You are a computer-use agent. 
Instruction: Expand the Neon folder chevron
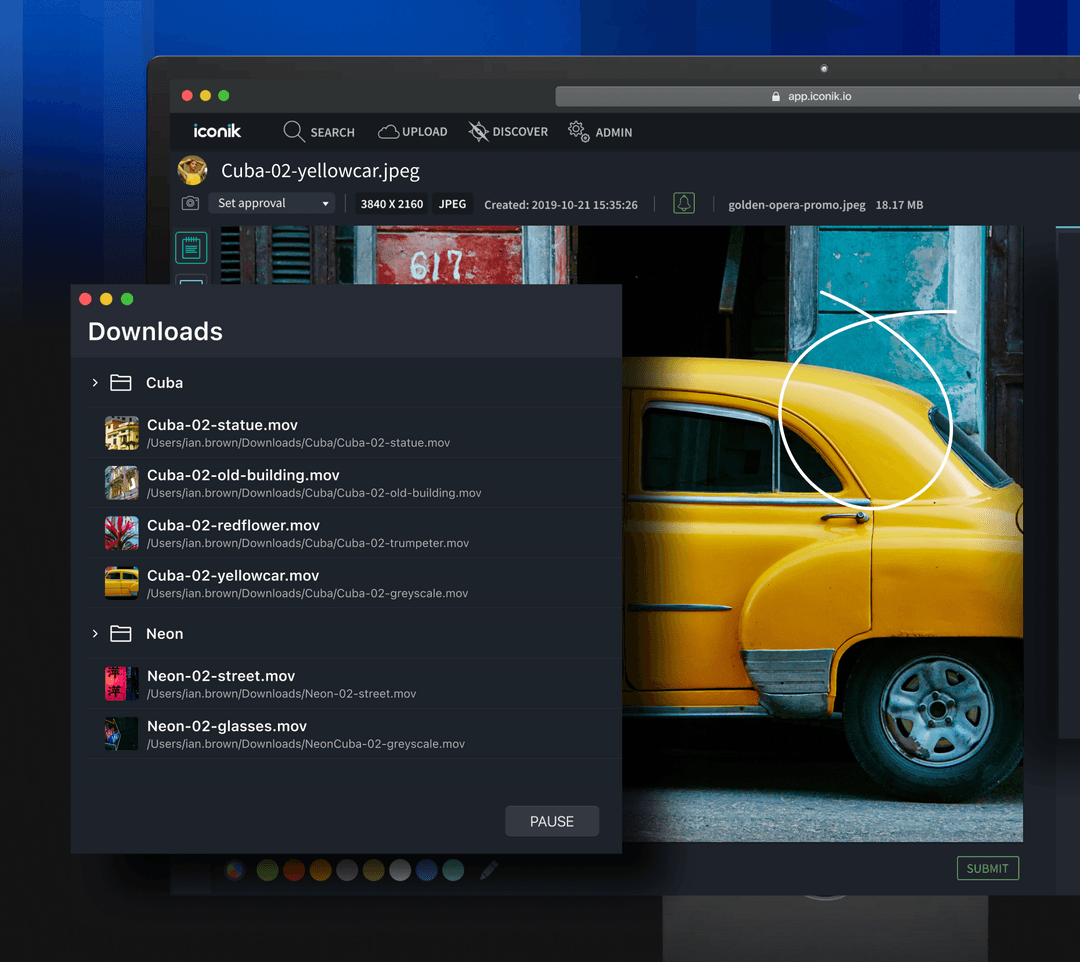95,634
